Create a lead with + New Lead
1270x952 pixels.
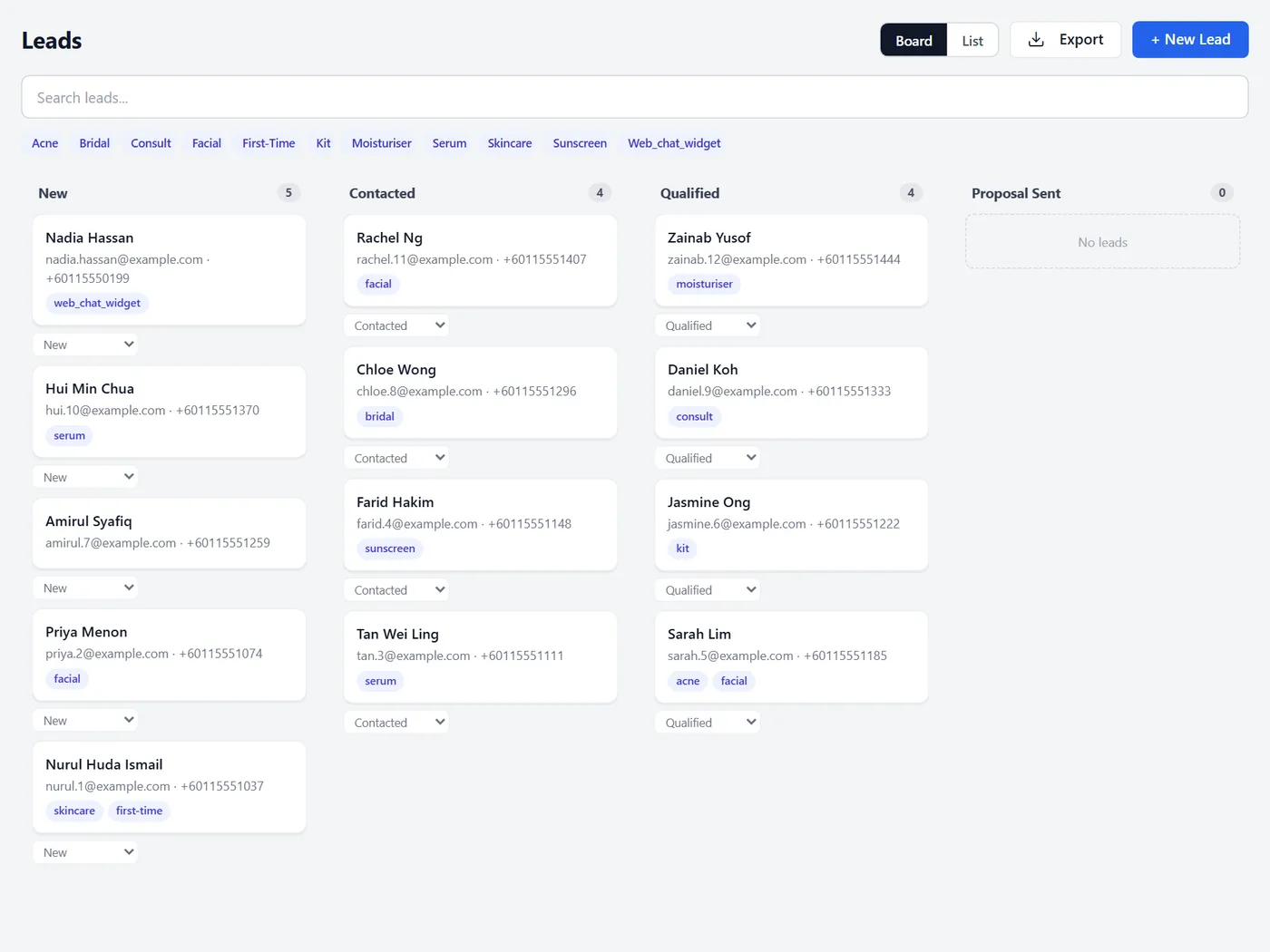tap(1190, 40)
